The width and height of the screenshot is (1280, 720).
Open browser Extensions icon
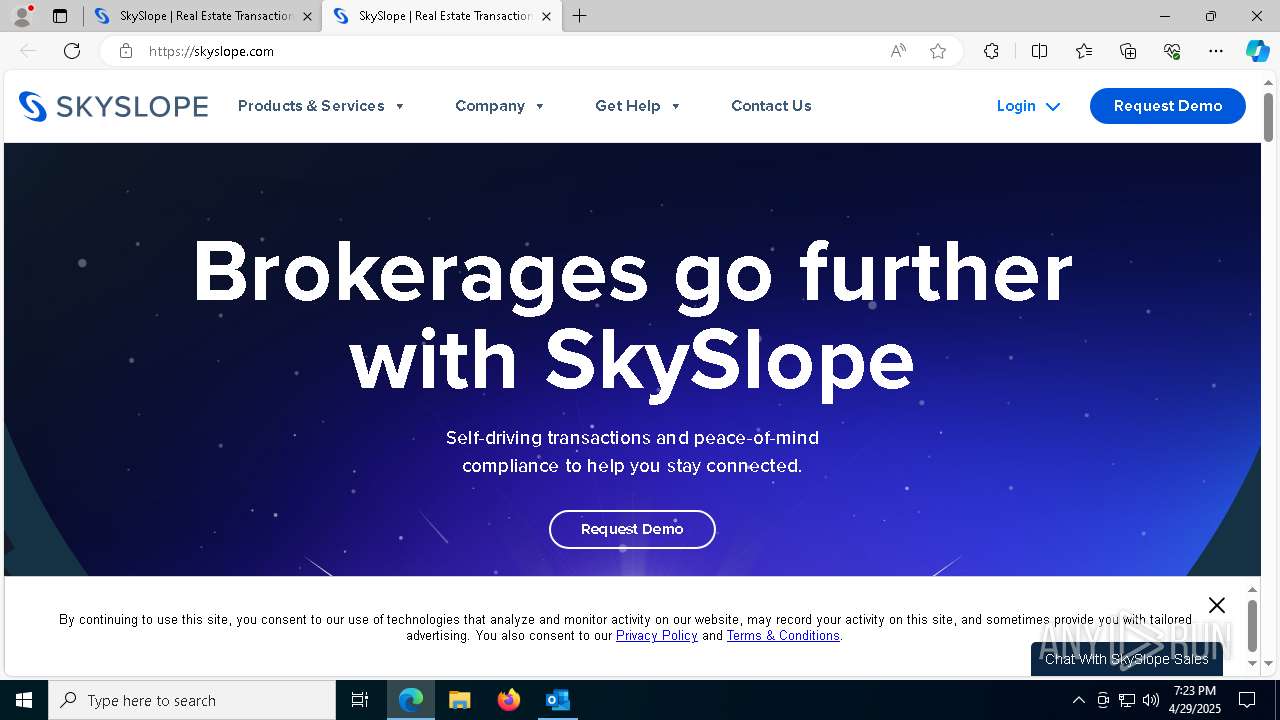[991, 51]
